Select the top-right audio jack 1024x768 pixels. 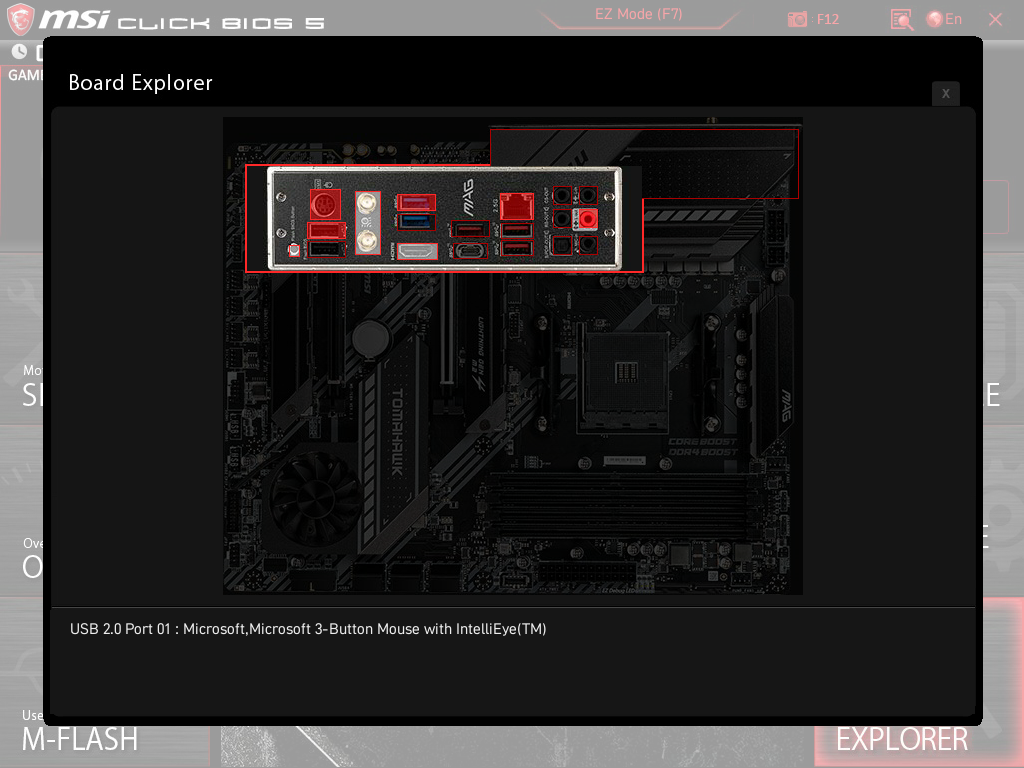[588, 195]
